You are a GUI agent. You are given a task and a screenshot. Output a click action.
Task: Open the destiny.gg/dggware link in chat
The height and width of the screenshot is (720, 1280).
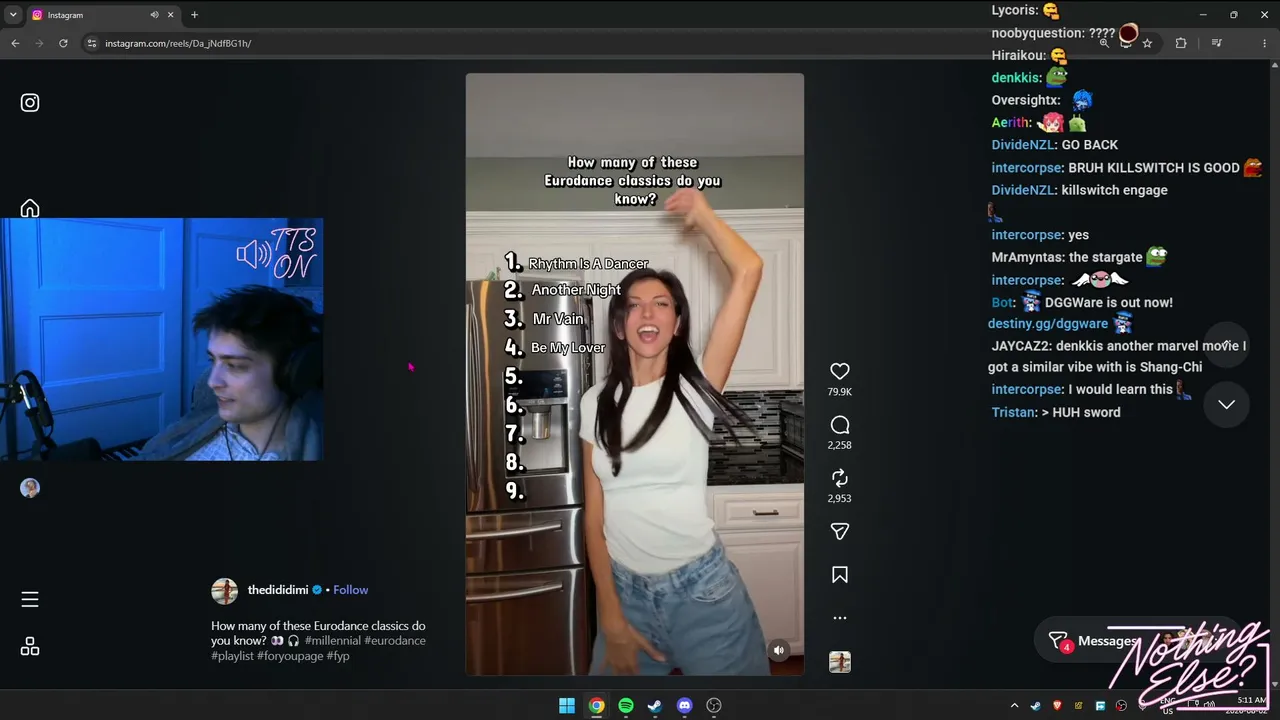pyautogui.click(x=1048, y=324)
